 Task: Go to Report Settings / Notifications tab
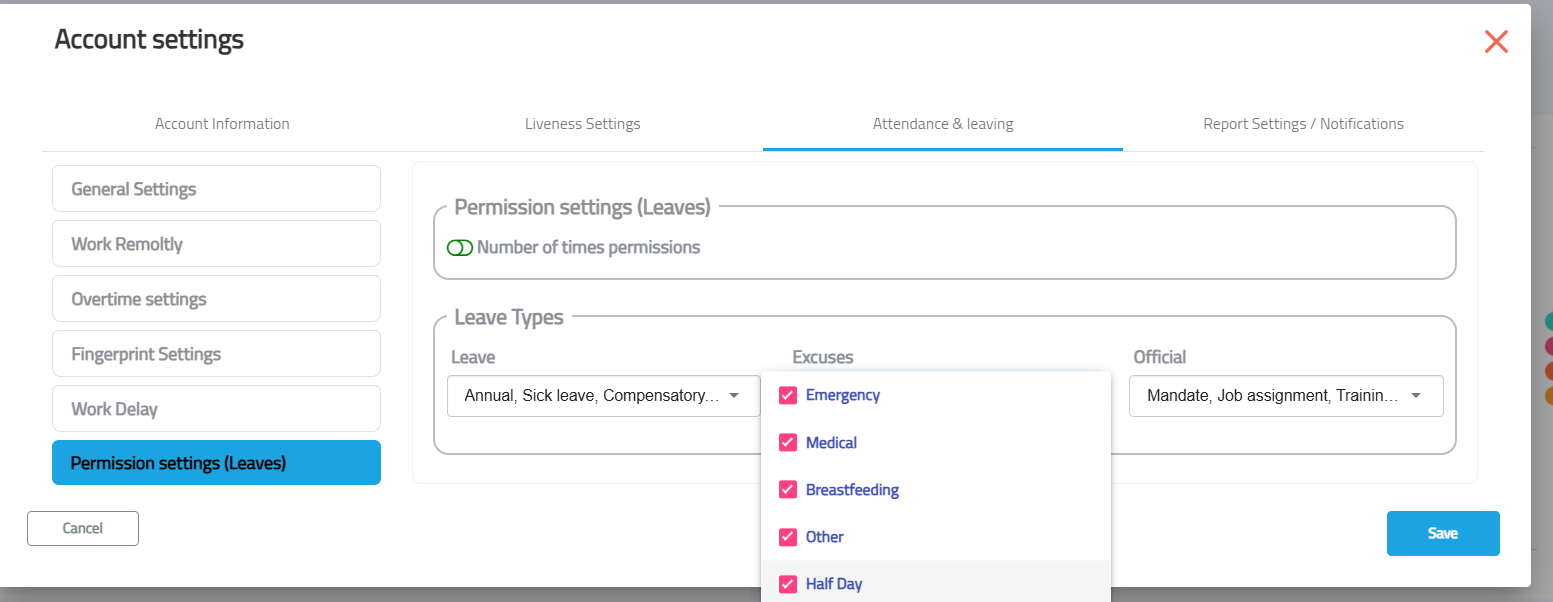click(x=1303, y=124)
